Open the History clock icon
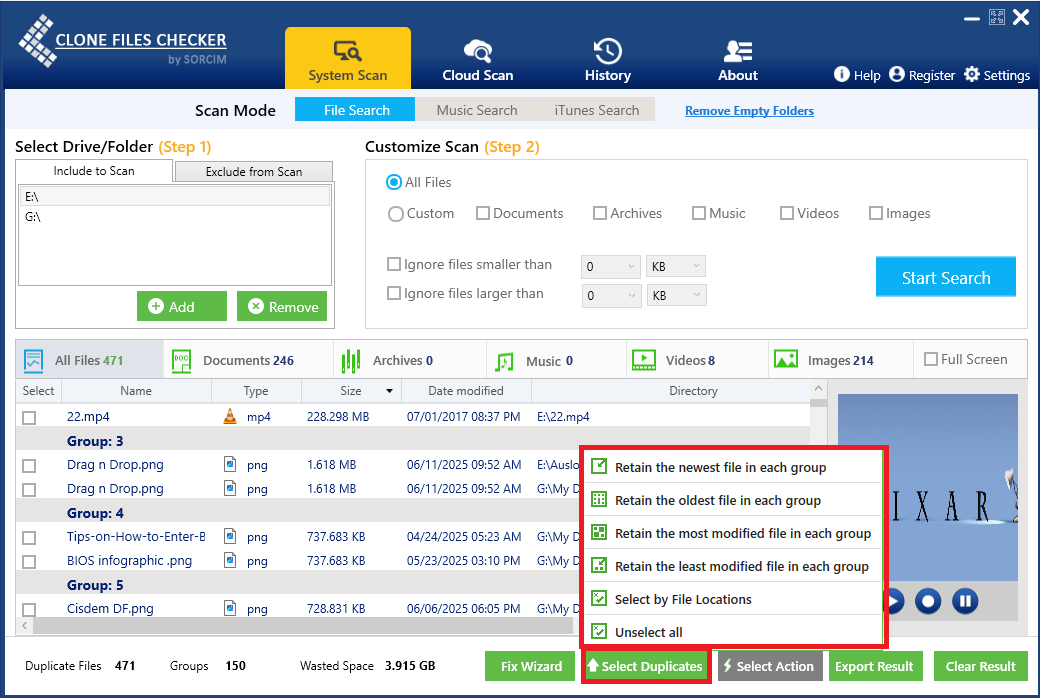The height and width of the screenshot is (698, 1040). pos(607,51)
